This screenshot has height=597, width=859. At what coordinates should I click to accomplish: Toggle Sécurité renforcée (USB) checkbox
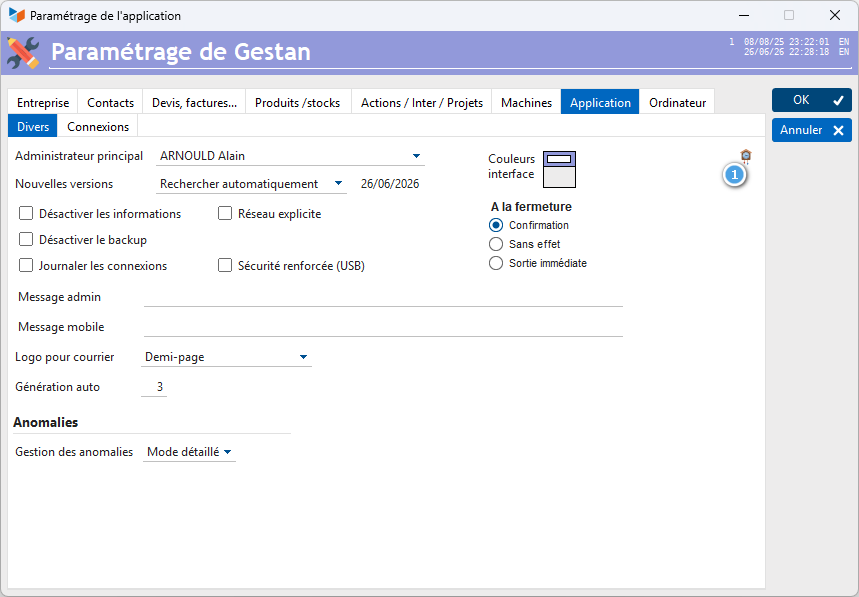[225, 265]
